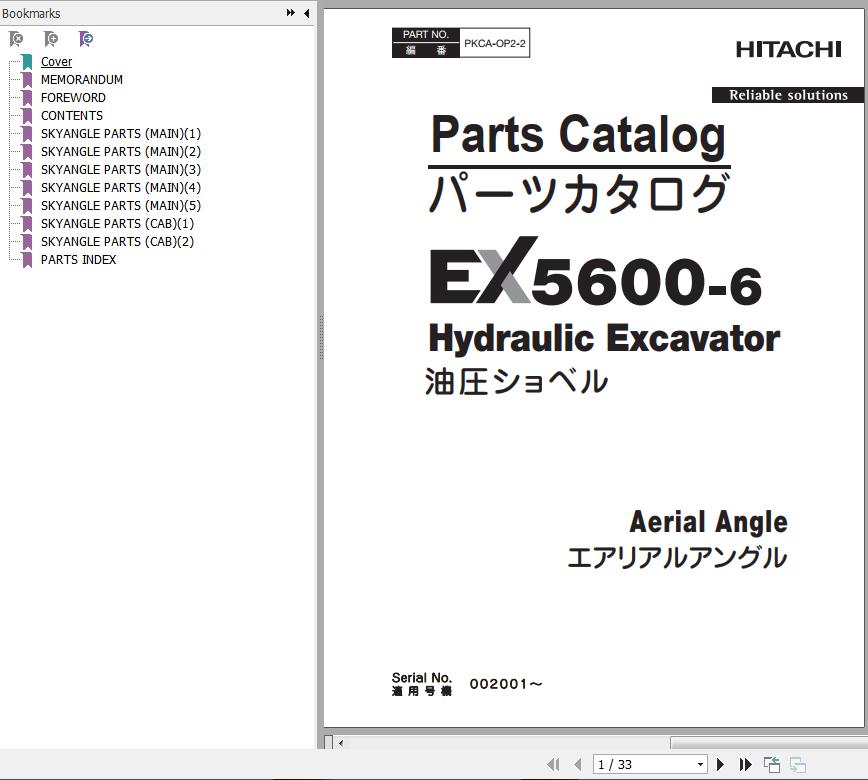The height and width of the screenshot is (780, 868).
Task: Click the 'Serial No.' label
Action: pyautogui.click(x=422, y=678)
